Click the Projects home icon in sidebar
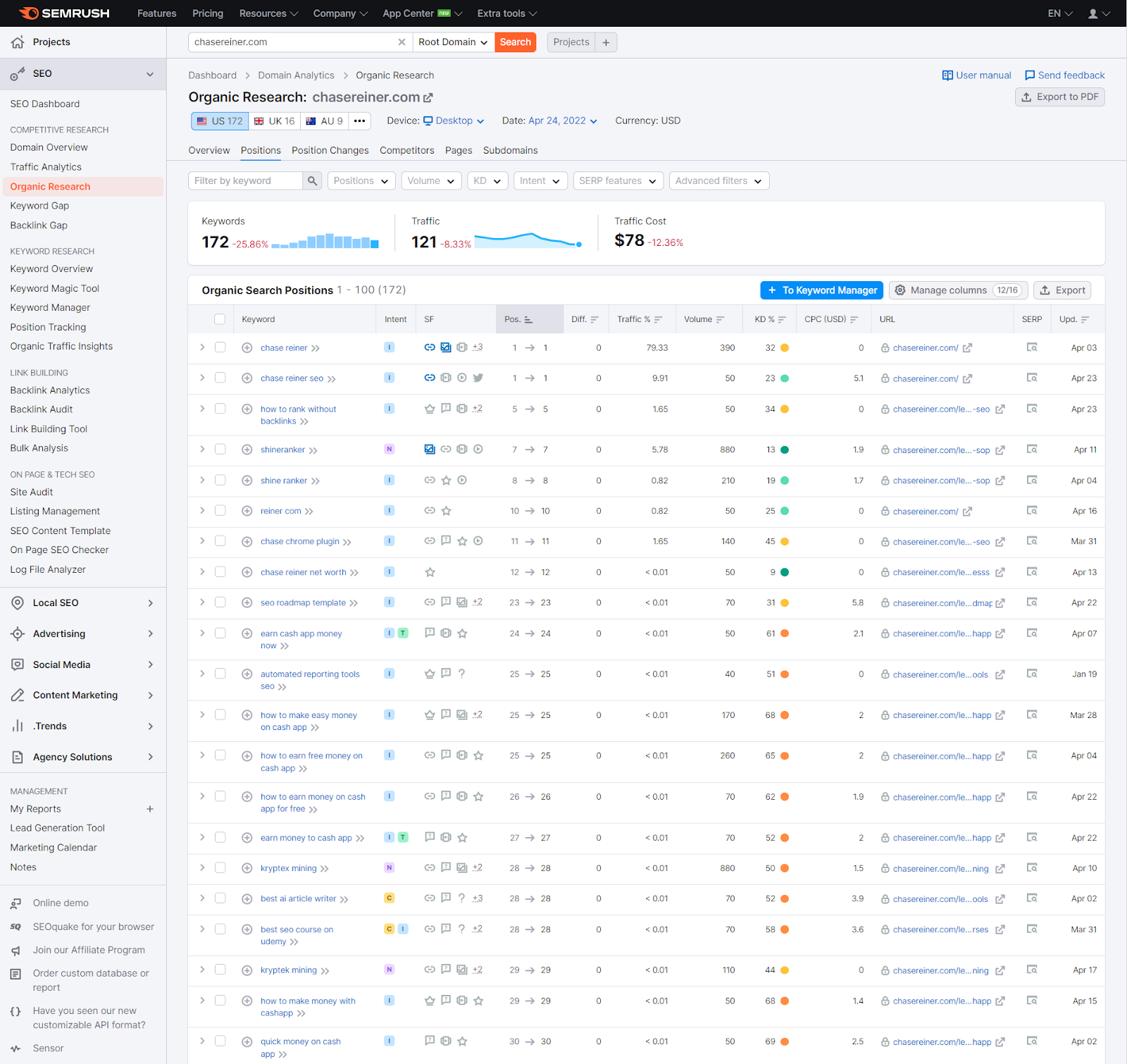 click(x=18, y=42)
